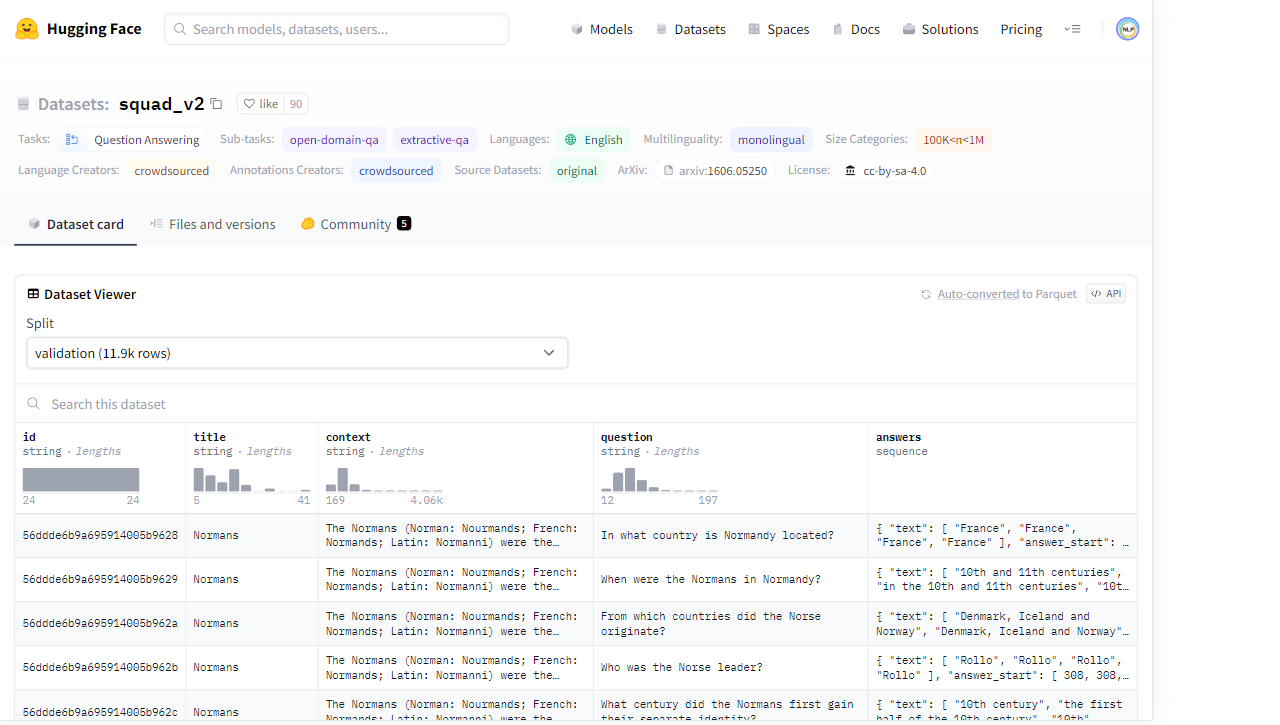
Task: Go to Spaces in the navbar
Action: click(x=779, y=29)
